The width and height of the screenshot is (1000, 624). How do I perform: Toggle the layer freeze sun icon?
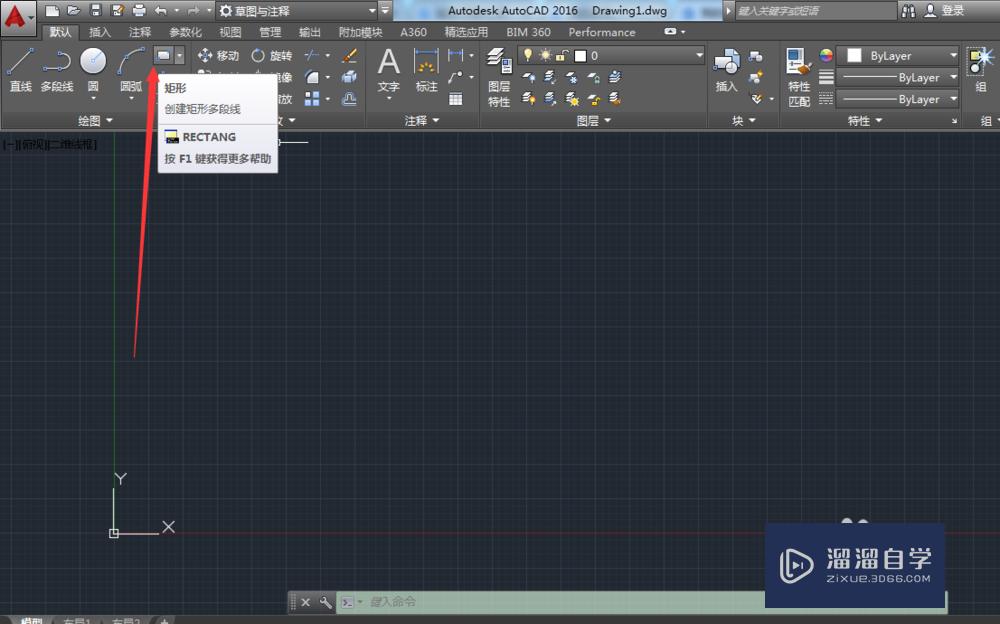pos(545,56)
